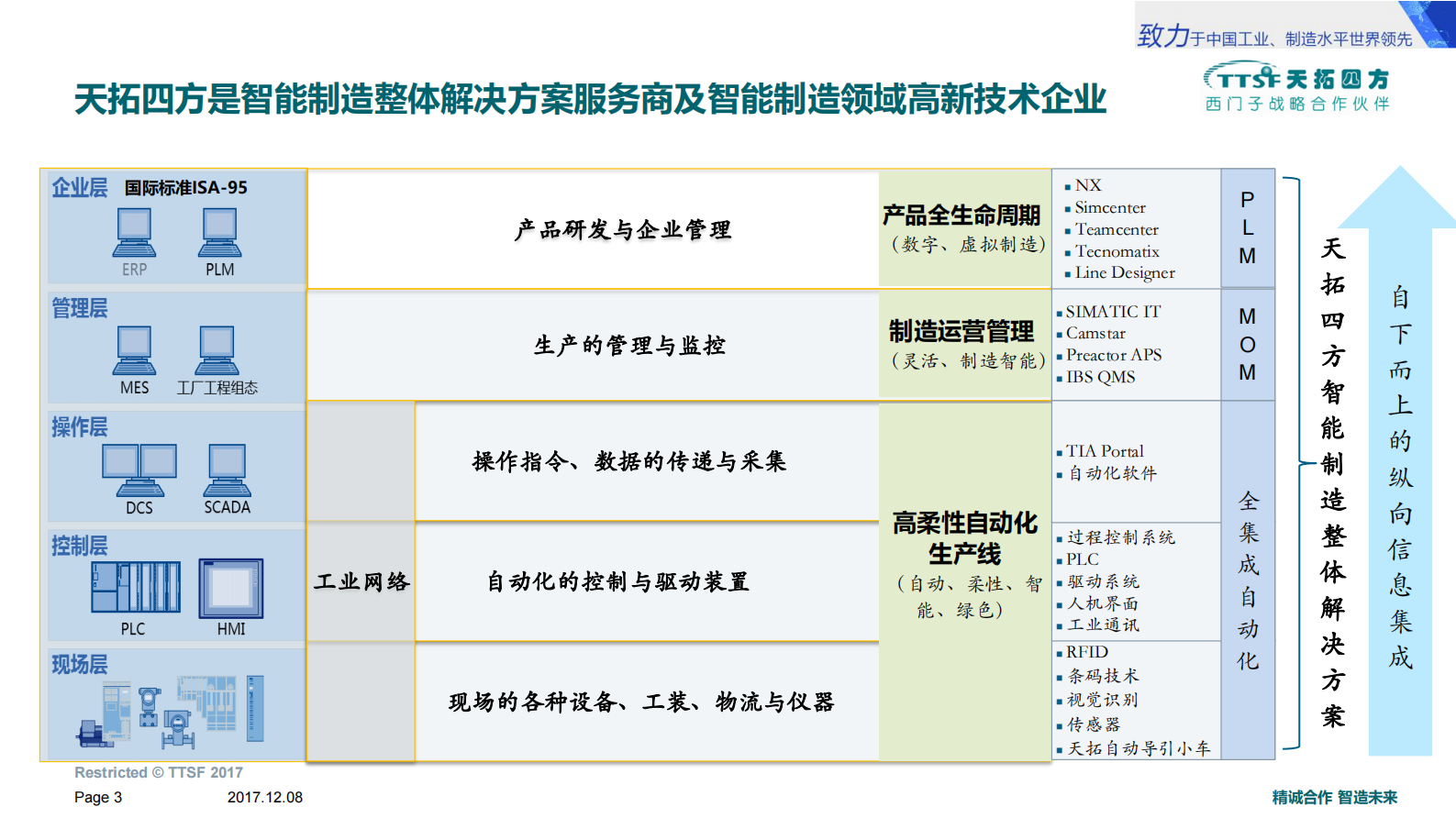The width and height of the screenshot is (1456, 818).
Task: Click the 工业通讯 bullet item
Action: pyautogui.click(x=1097, y=625)
